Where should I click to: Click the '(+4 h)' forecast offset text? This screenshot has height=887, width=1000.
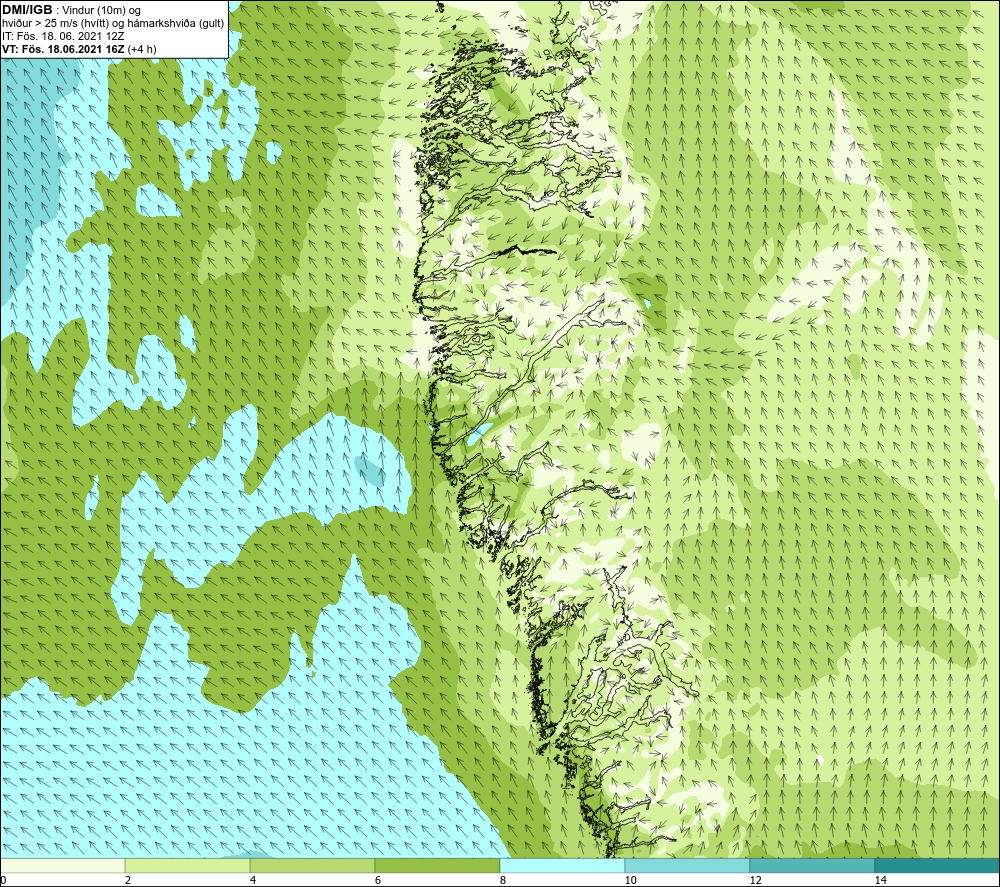pos(142,49)
